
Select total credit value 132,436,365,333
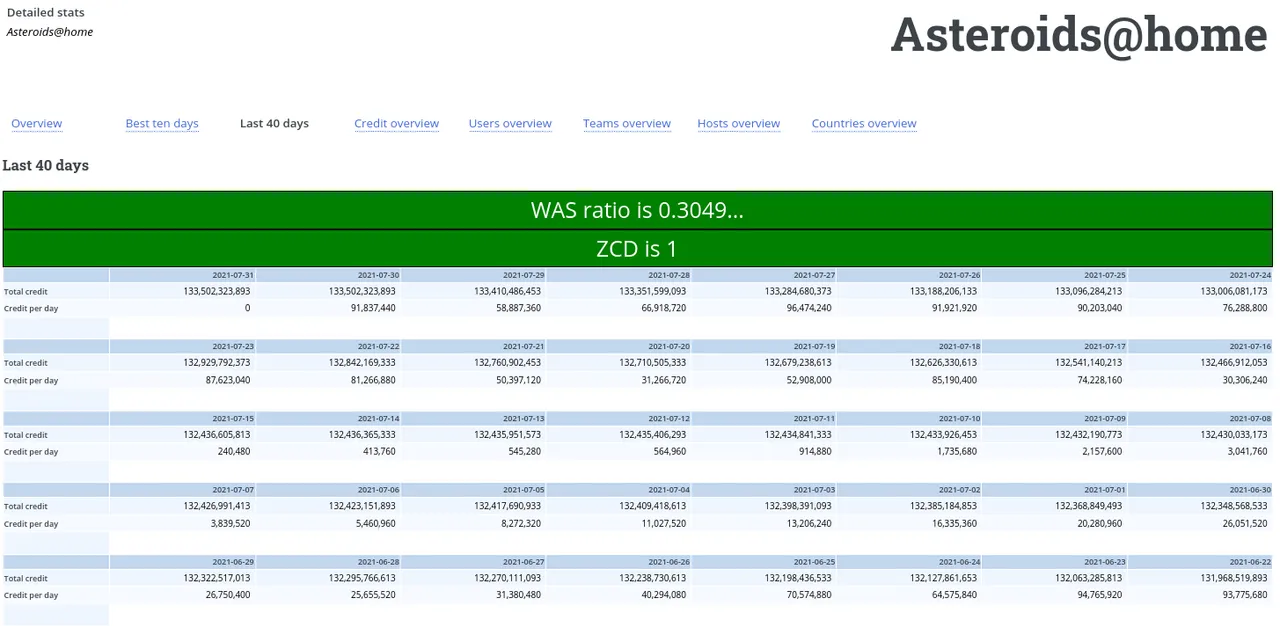click(x=362, y=435)
